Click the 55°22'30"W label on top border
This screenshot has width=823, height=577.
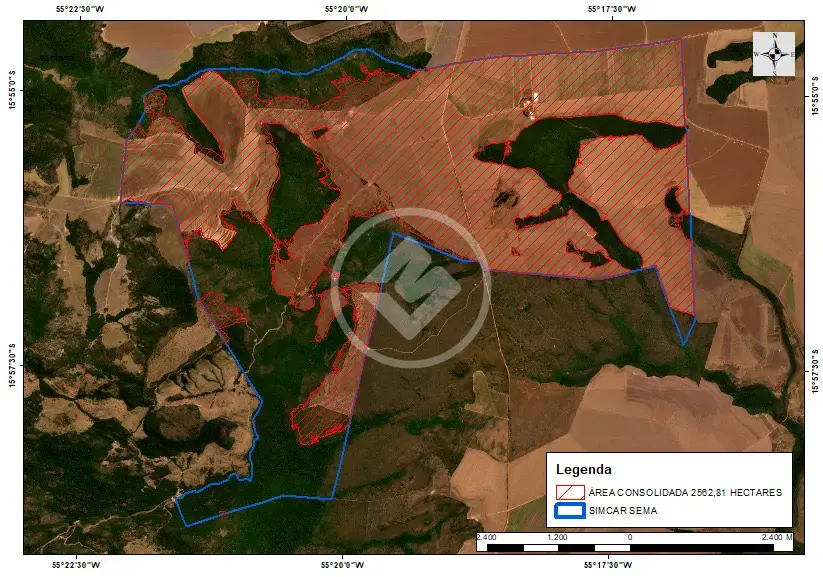click(x=80, y=9)
